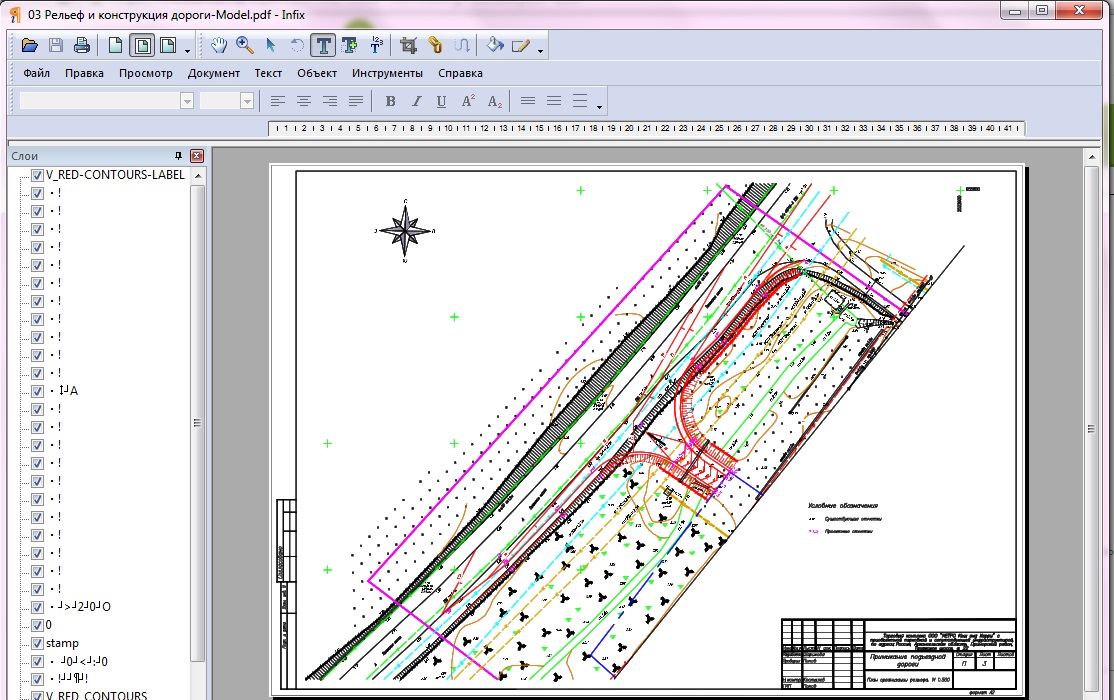
Task: Expand the page layout toolbar options arrow
Action: 187,49
